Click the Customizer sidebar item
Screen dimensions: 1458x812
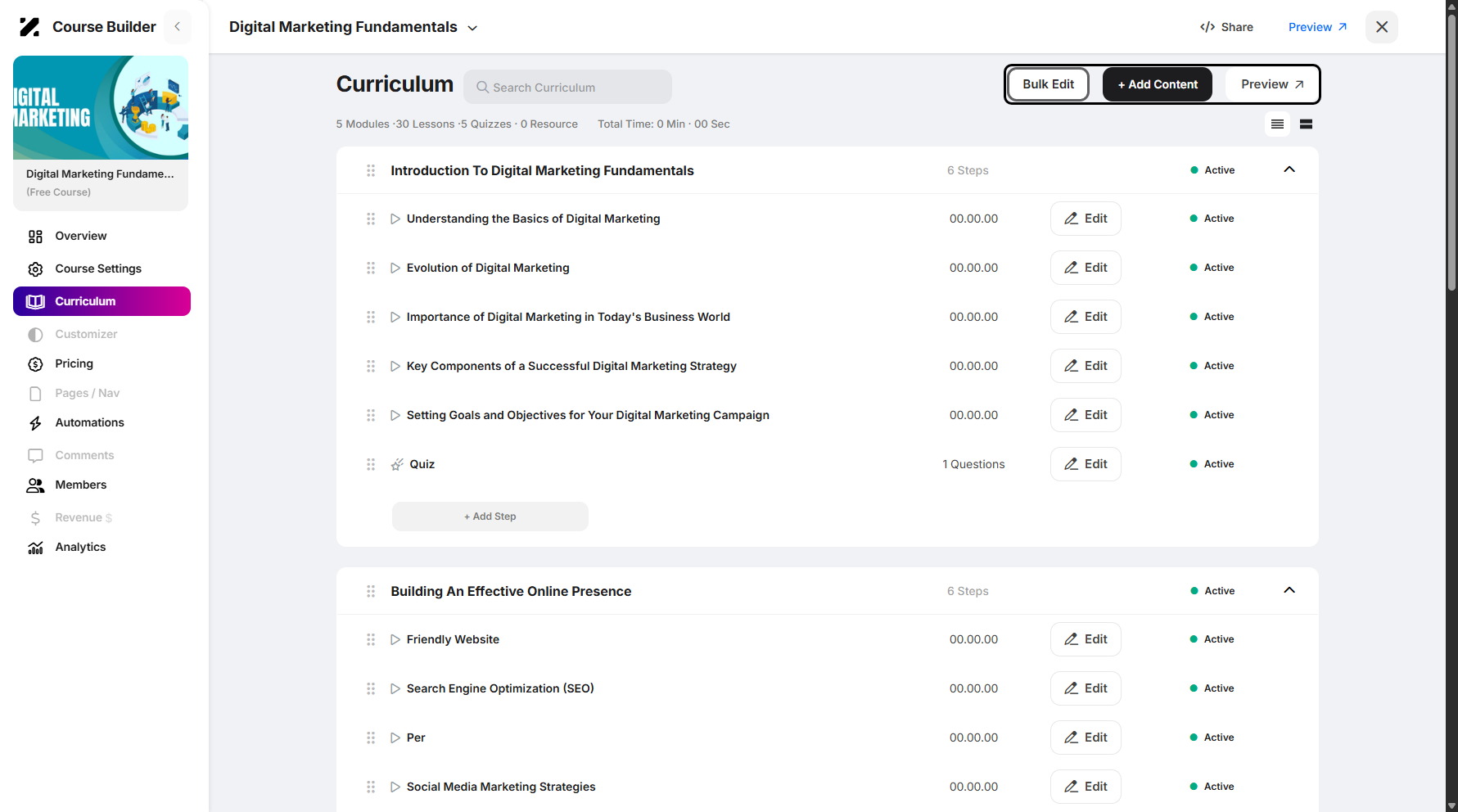tap(86, 334)
